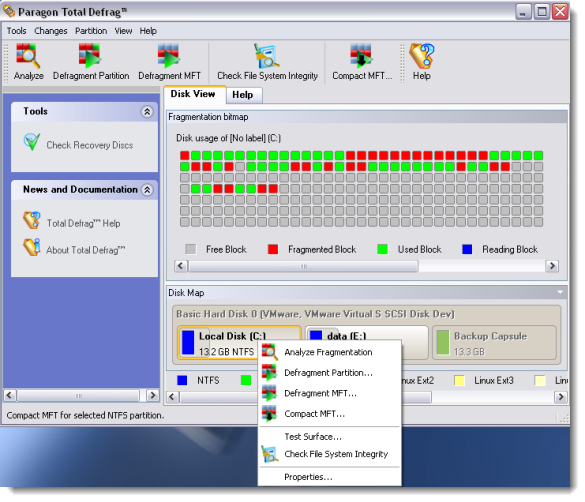Choose Check File System Integrity menu entry
This screenshot has height=502, width=585.
(330, 454)
